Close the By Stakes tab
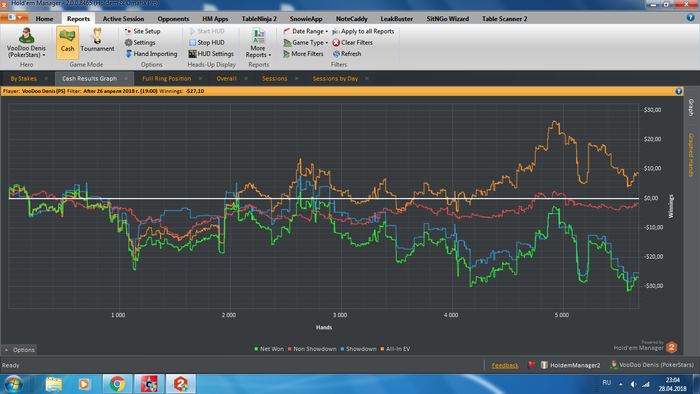 [x=46, y=79]
